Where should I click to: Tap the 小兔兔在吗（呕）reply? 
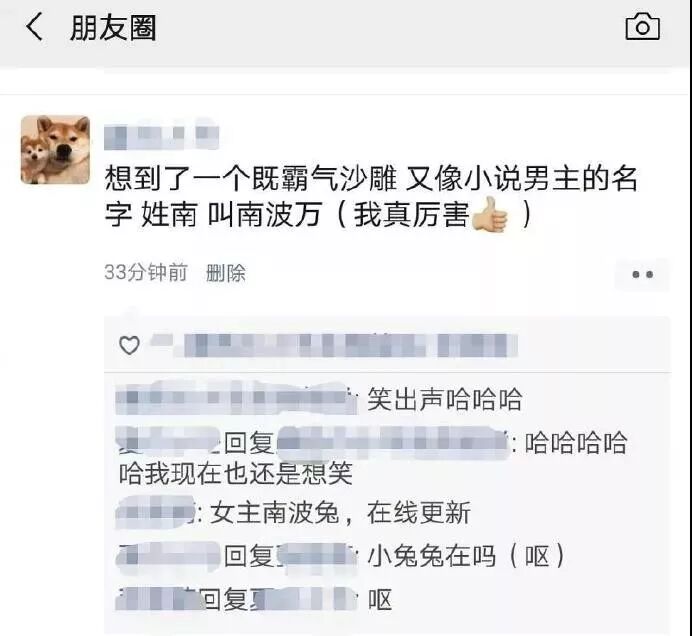(466, 556)
